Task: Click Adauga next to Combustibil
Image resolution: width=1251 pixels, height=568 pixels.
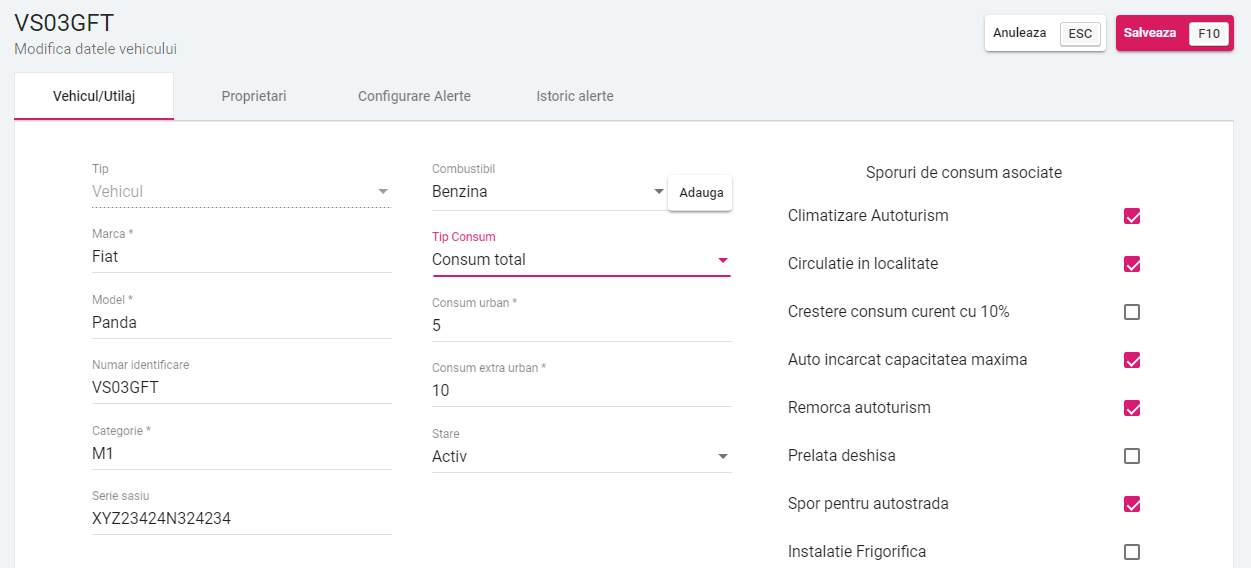Action: [x=700, y=193]
